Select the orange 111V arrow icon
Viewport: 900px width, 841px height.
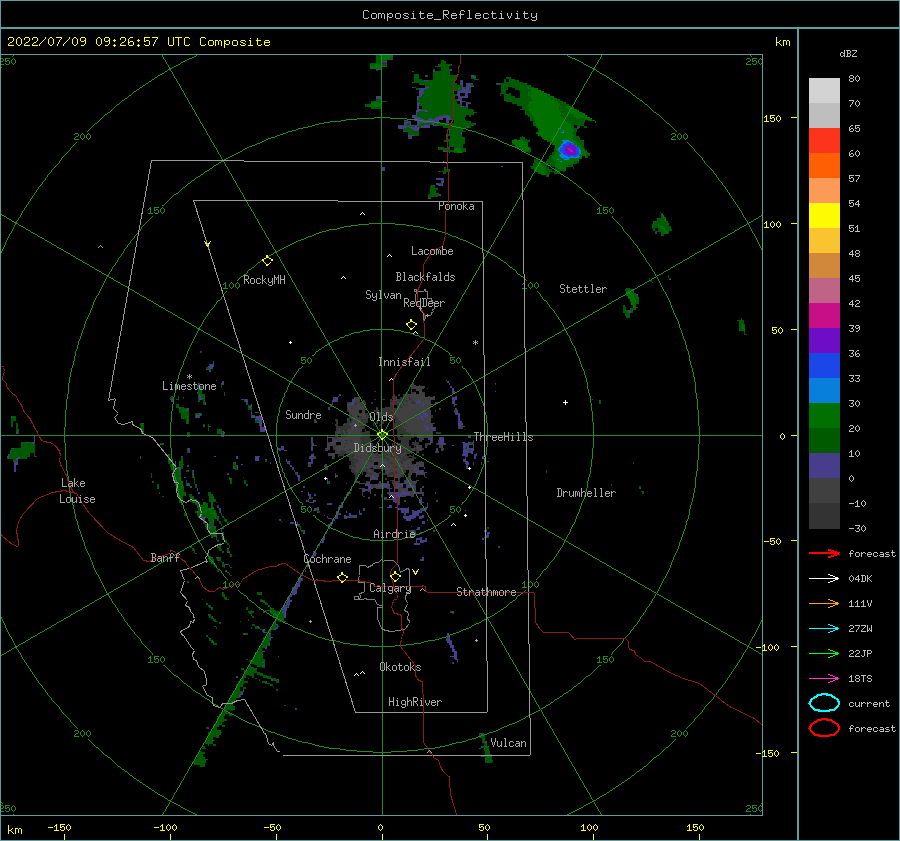click(x=824, y=603)
